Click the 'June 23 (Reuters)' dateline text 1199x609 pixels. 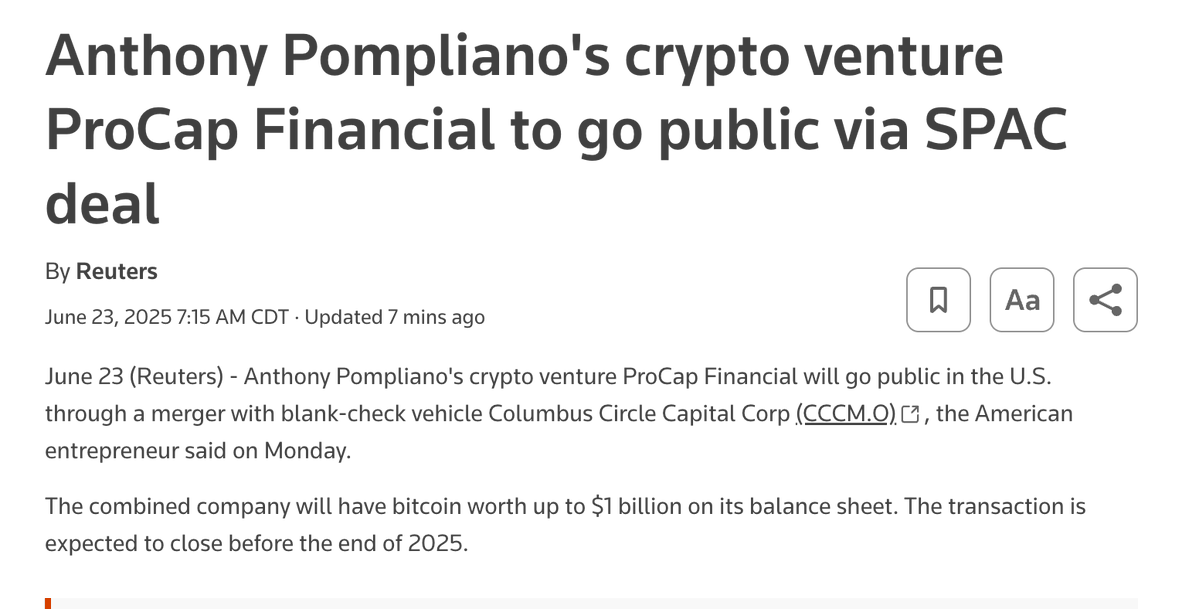[134, 376]
